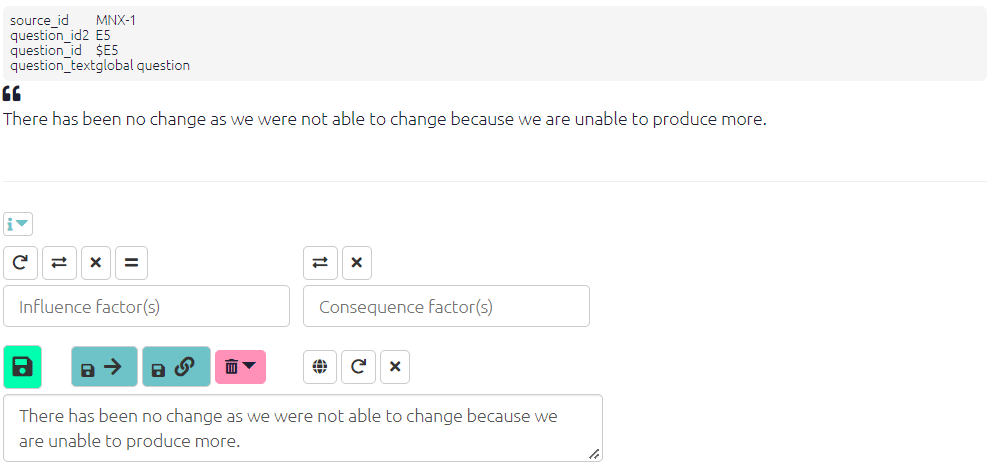Click the refresh icon above Influence factor field
The height and width of the screenshot is (470, 1002).
click(x=20, y=263)
